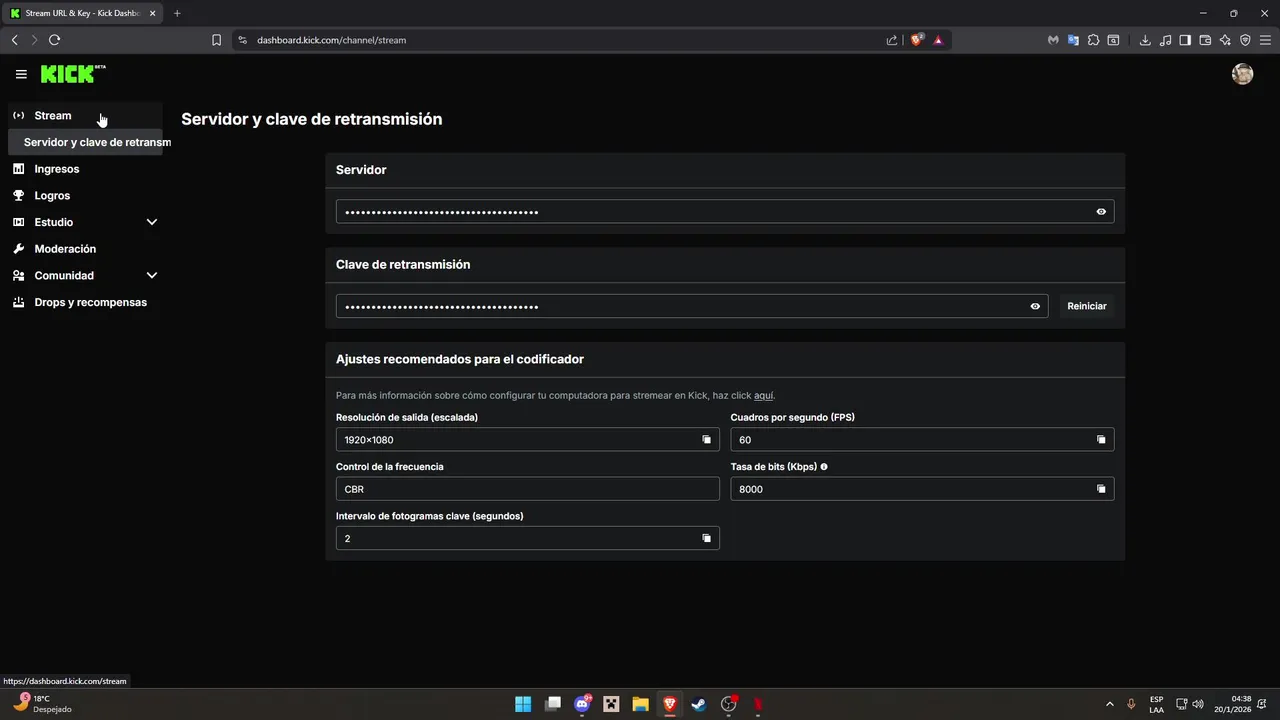This screenshot has width=1280, height=720.
Task: Open Steam from the taskbar
Action: pos(699,704)
